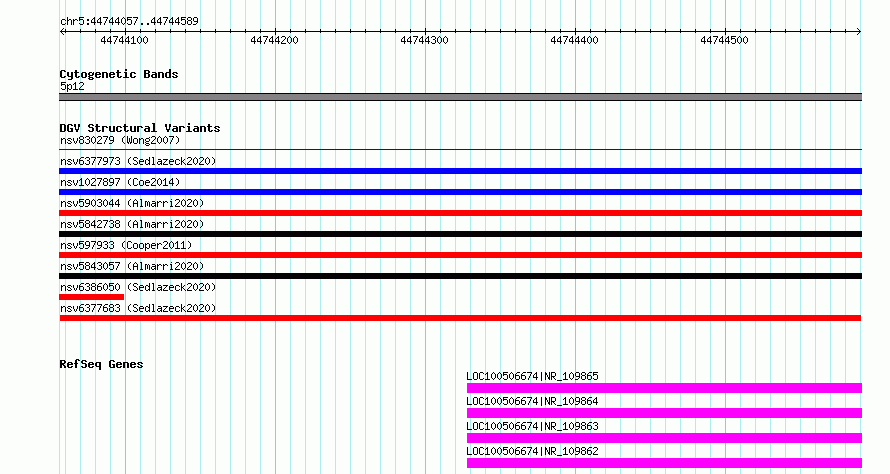890x474 pixels.
Task: Click the chr5:44744057..44744589 region label
Action: point(129,22)
